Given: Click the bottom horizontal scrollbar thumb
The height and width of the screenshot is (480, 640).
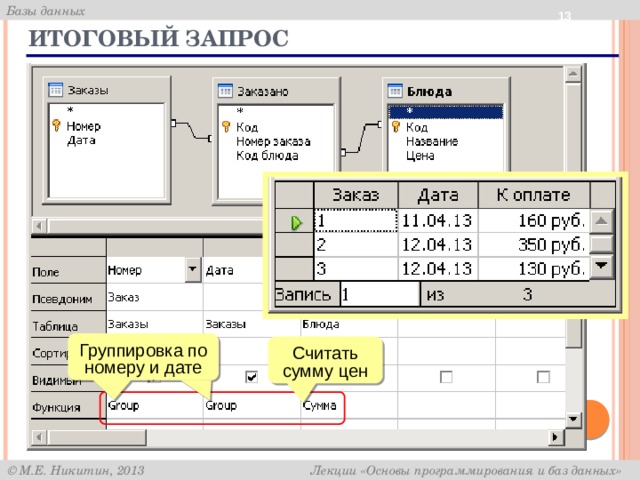Looking at the screenshot, I should coord(97,437).
